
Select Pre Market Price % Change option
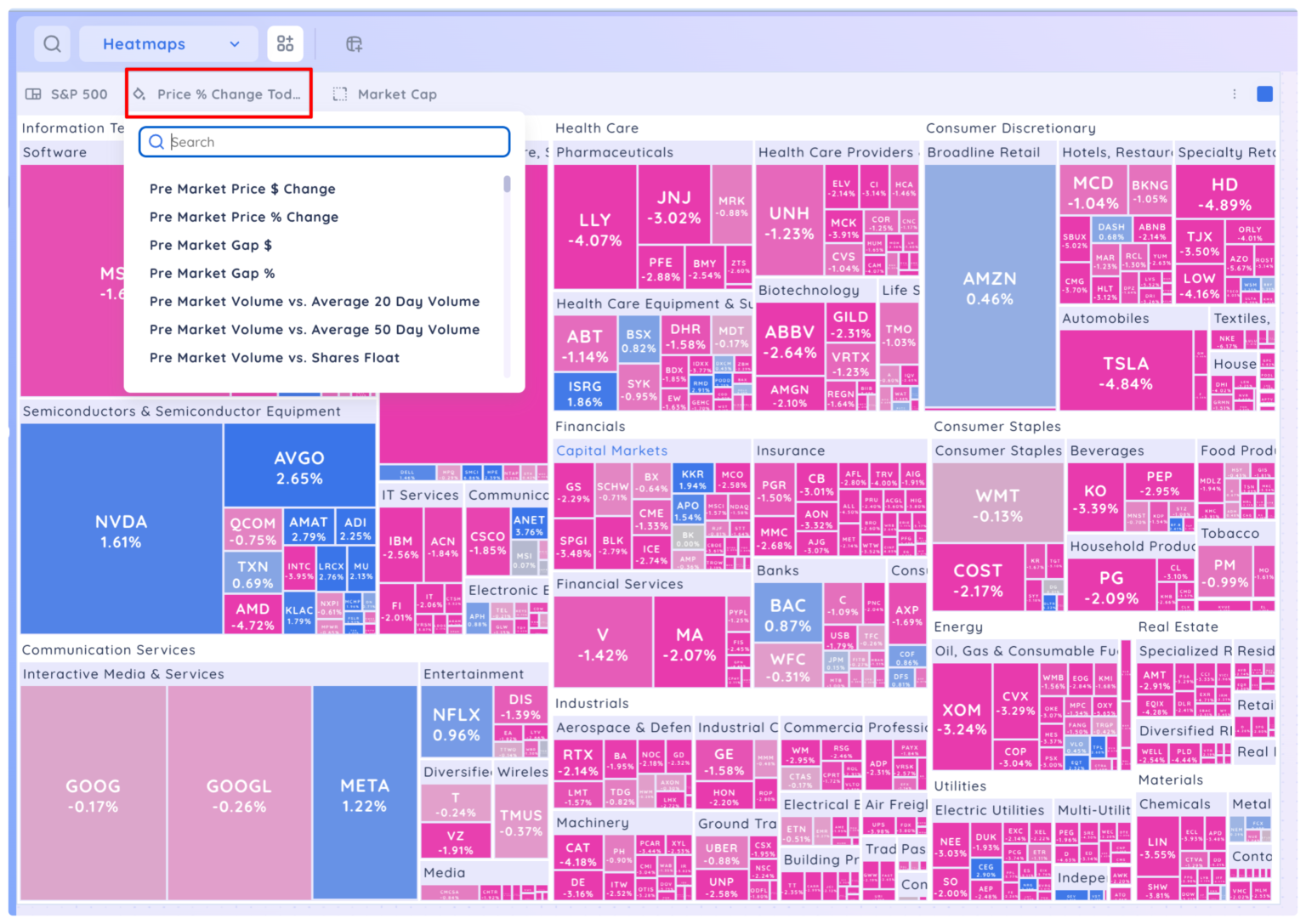[243, 217]
